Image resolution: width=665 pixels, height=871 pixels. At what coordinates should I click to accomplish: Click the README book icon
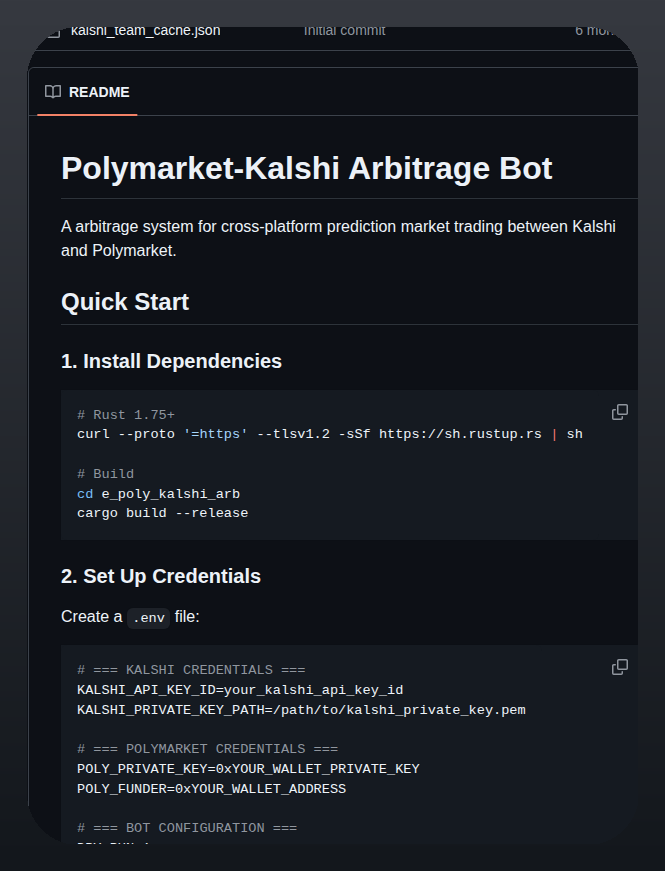click(x=53, y=92)
